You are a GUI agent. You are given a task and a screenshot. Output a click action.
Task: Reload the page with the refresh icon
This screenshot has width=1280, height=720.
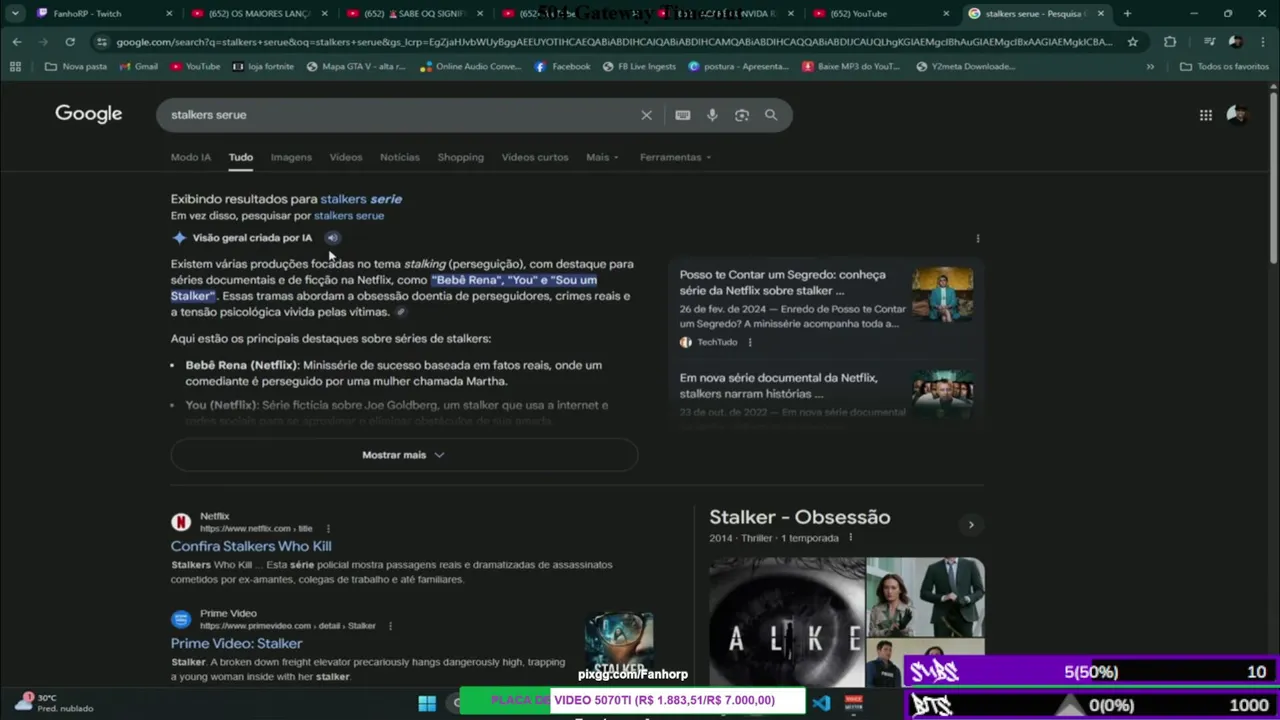click(x=70, y=42)
